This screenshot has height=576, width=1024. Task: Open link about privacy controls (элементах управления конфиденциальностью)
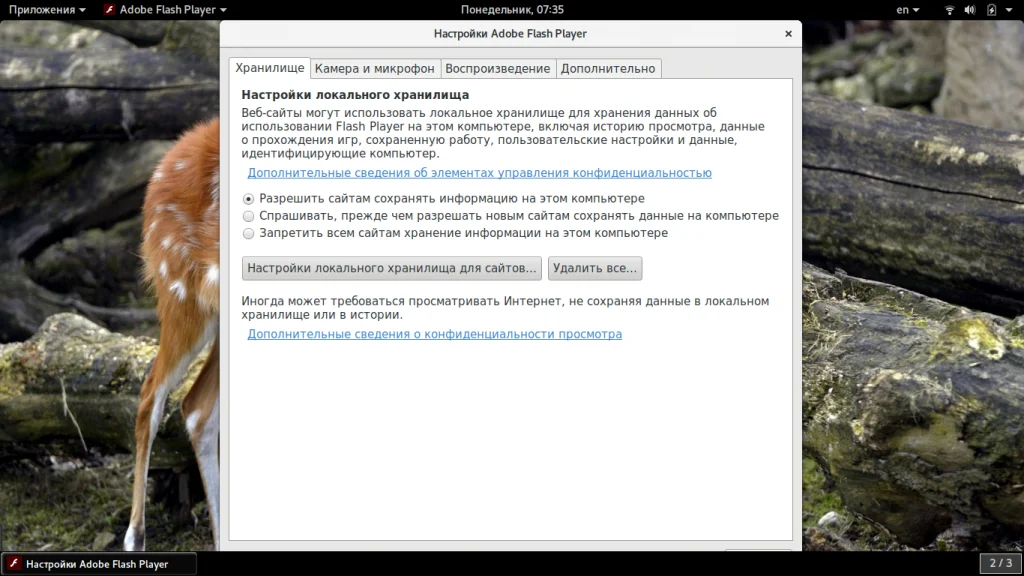(x=479, y=172)
